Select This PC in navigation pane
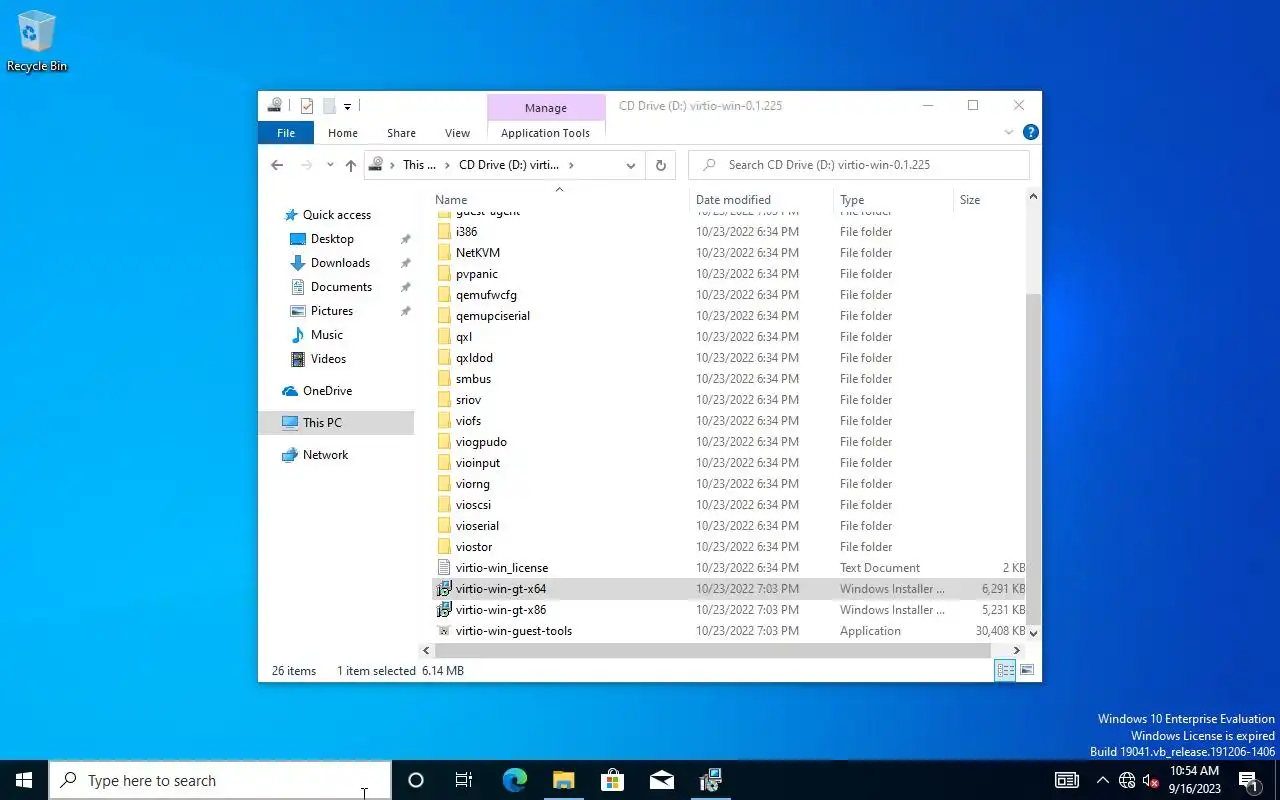Screen dimensions: 1280x800 click(x=336, y=423)
